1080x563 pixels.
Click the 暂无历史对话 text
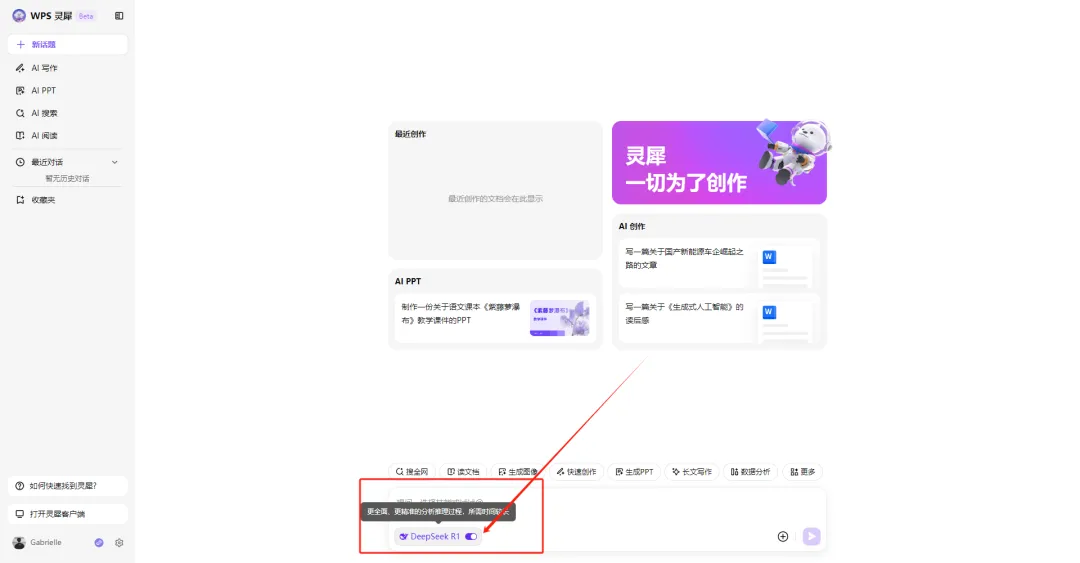pos(68,178)
